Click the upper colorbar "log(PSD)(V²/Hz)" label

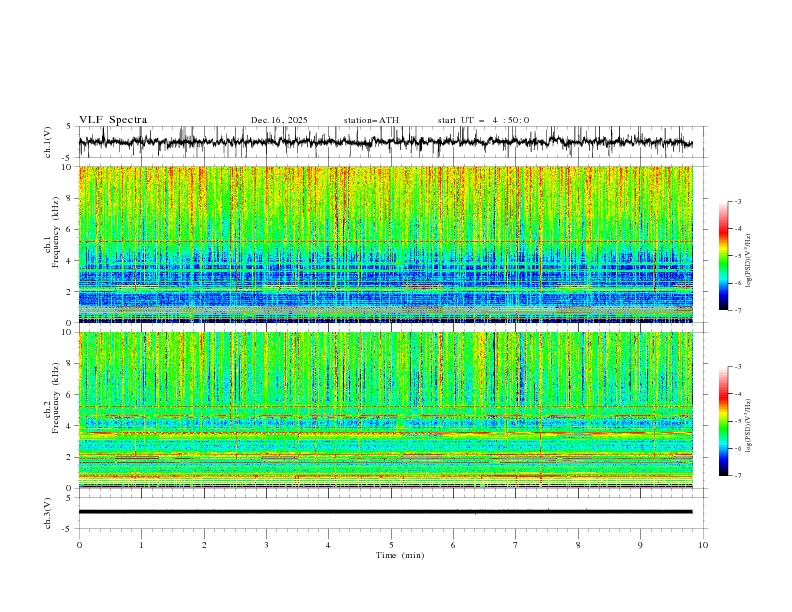(x=749, y=261)
